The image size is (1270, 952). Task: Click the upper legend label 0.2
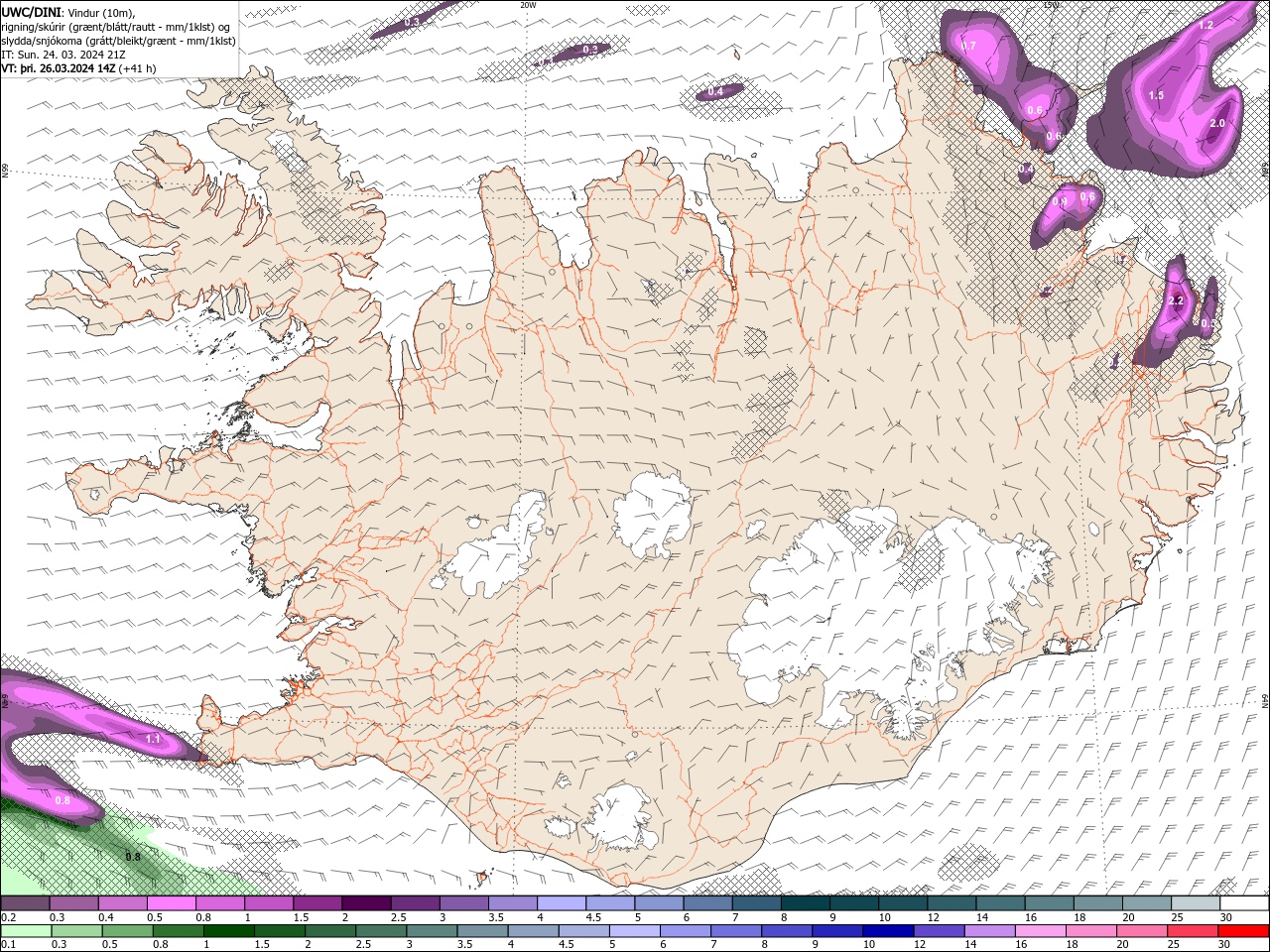click(x=9, y=918)
